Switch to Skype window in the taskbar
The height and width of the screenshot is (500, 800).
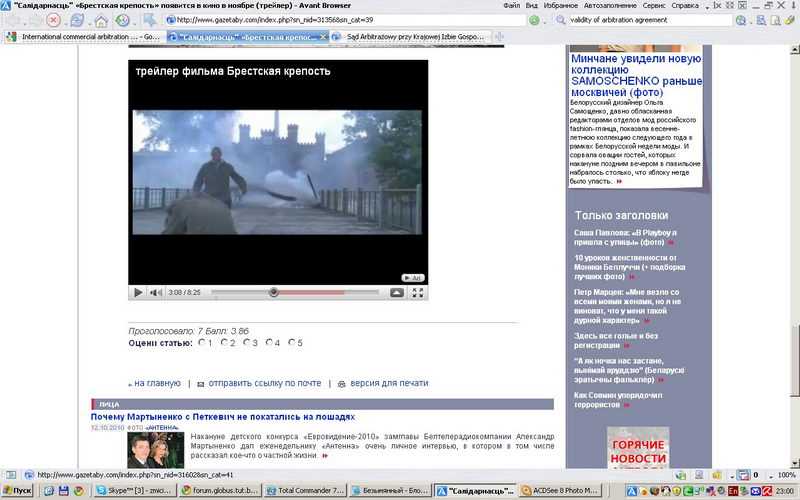click(x=136, y=491)
